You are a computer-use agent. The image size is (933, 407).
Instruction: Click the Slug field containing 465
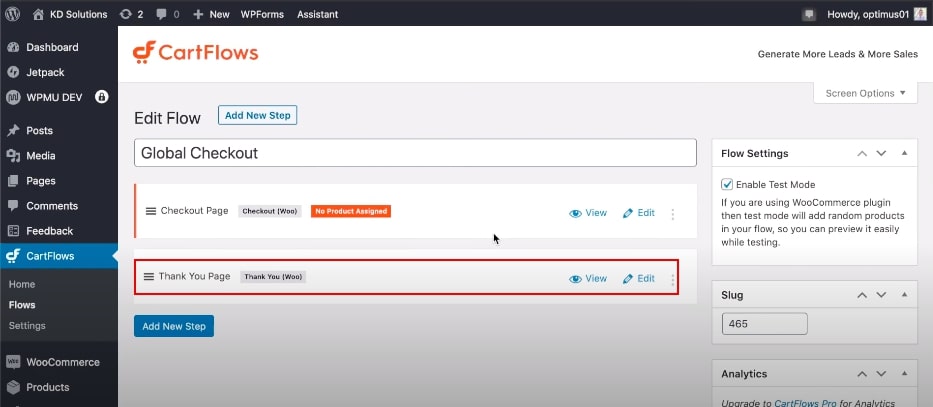point(765,324)
